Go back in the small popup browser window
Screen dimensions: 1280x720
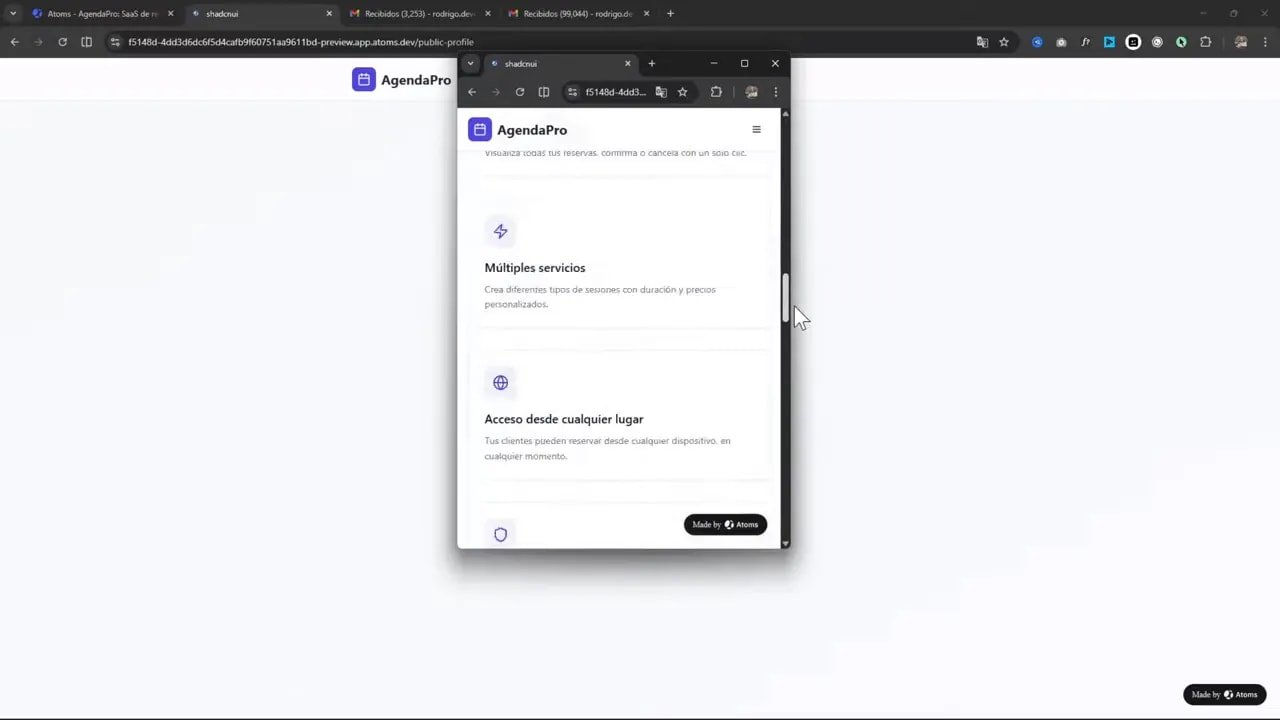tap(472, 92)
